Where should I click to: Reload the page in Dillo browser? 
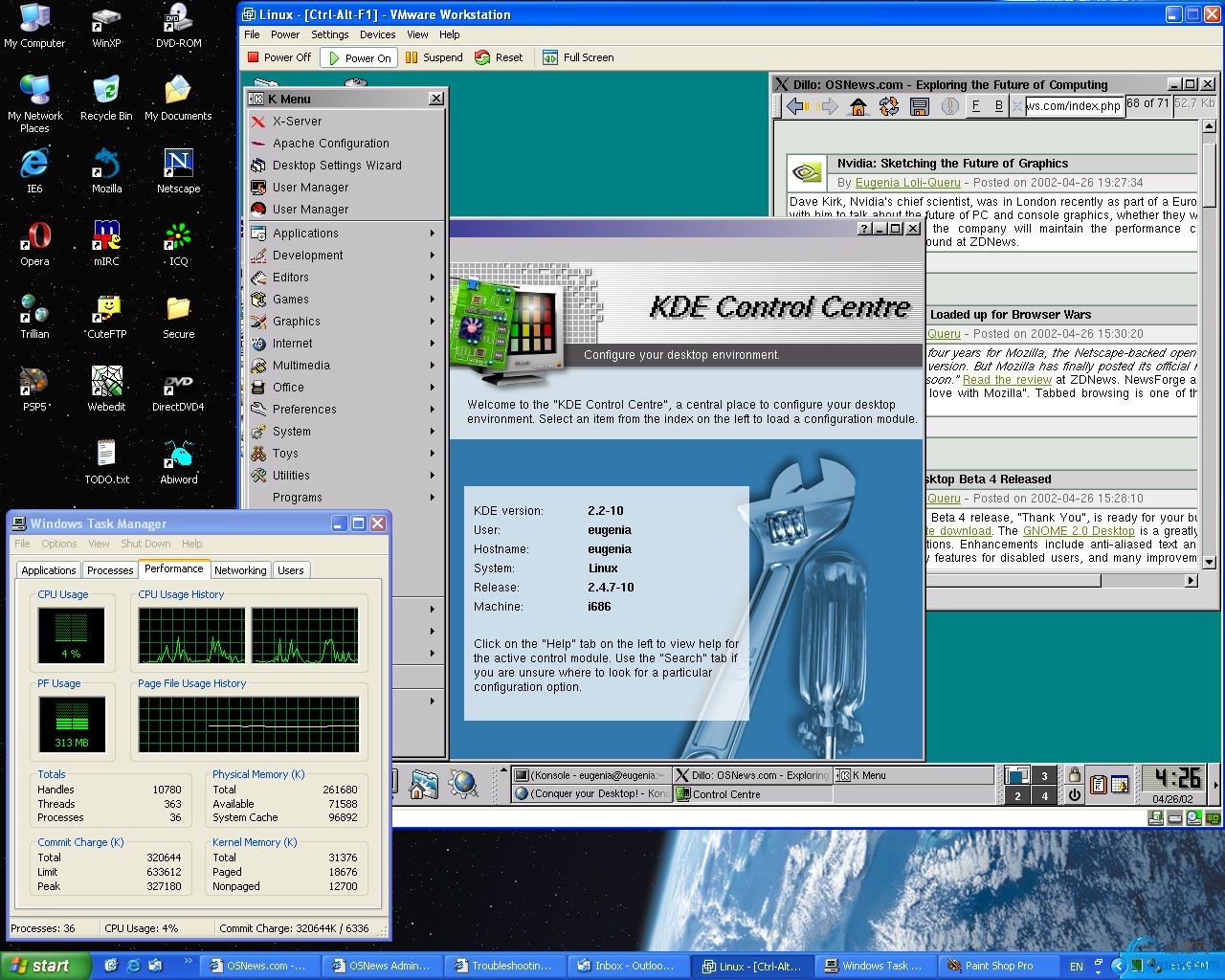pyautogui.click(x=889, y=106)
